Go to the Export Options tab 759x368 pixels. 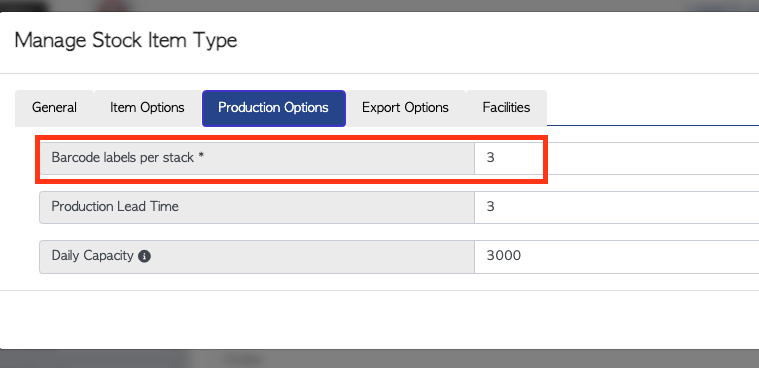coord(405,107)
